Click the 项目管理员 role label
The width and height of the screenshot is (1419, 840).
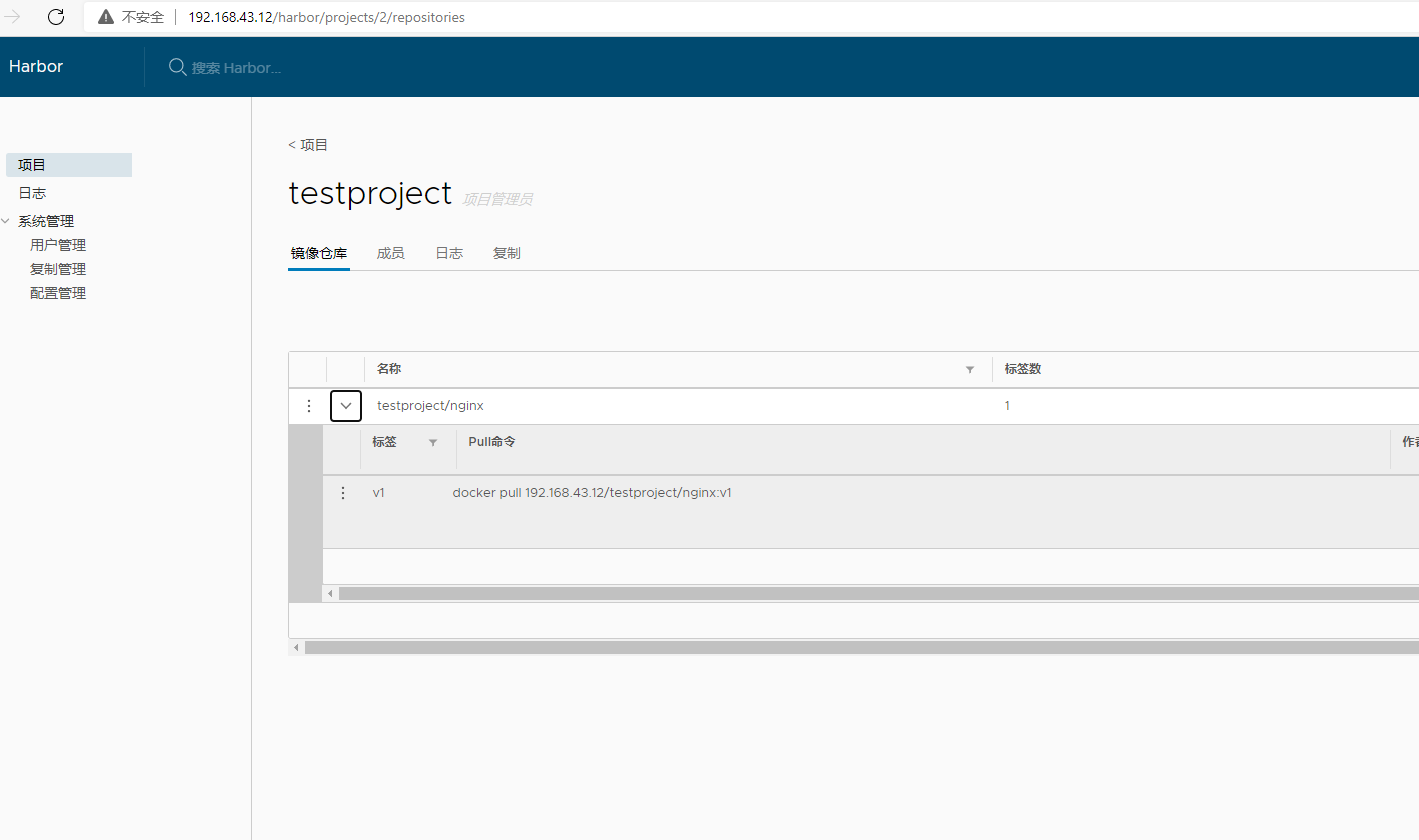[x=497, y=200]
